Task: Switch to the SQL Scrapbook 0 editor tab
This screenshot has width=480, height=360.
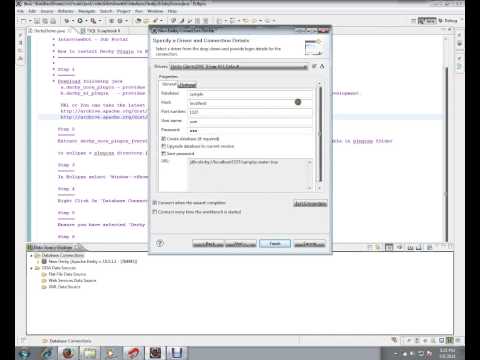Action: click(103, 31)
